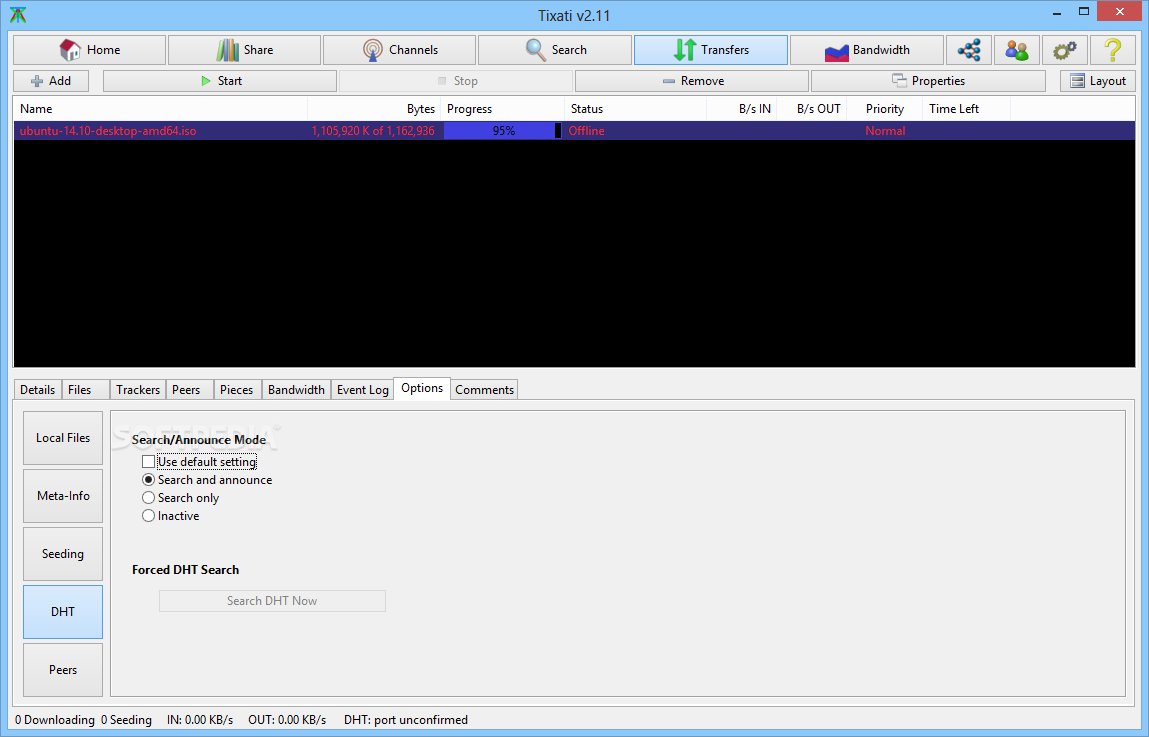Open the Bandwidth section

pos(867,50)
